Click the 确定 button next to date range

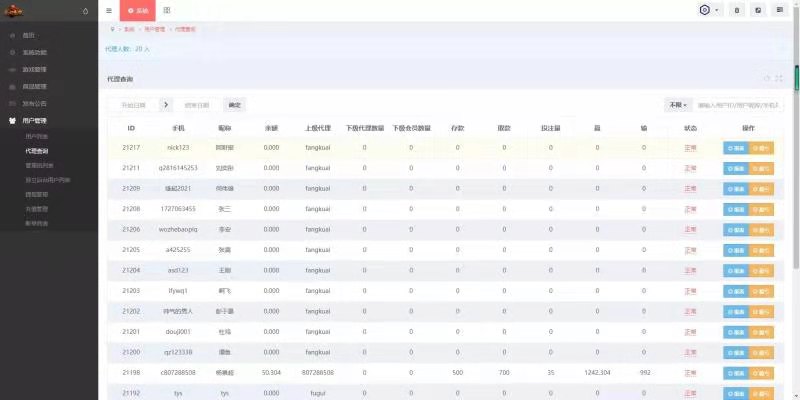pyautogui.click(x=234, y=104)
